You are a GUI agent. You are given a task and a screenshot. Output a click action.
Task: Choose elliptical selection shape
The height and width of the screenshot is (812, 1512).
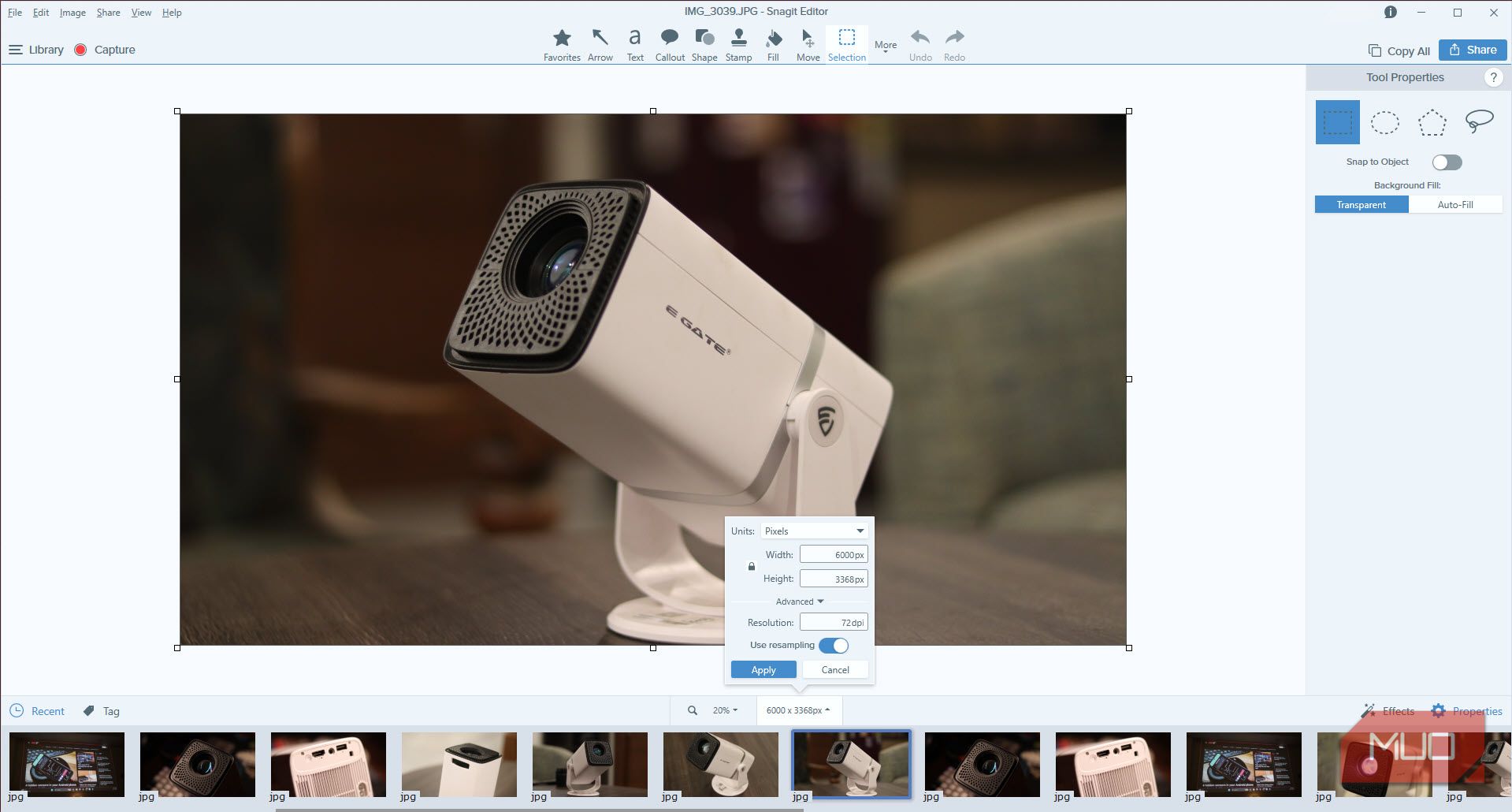[x=1384, y=122]
